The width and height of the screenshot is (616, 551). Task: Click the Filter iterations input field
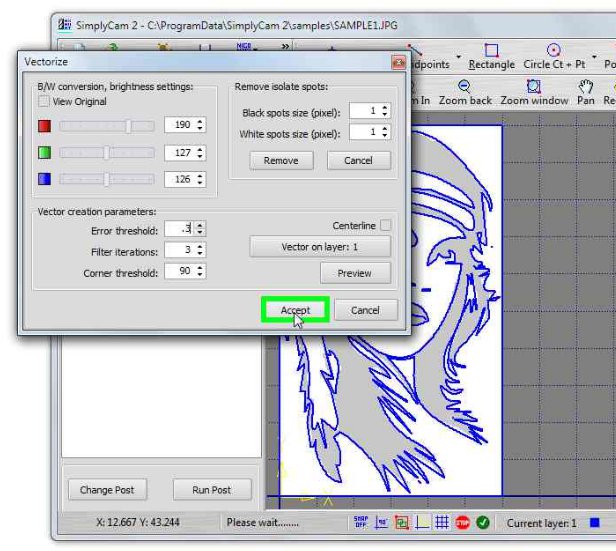[x=180, y=250]
